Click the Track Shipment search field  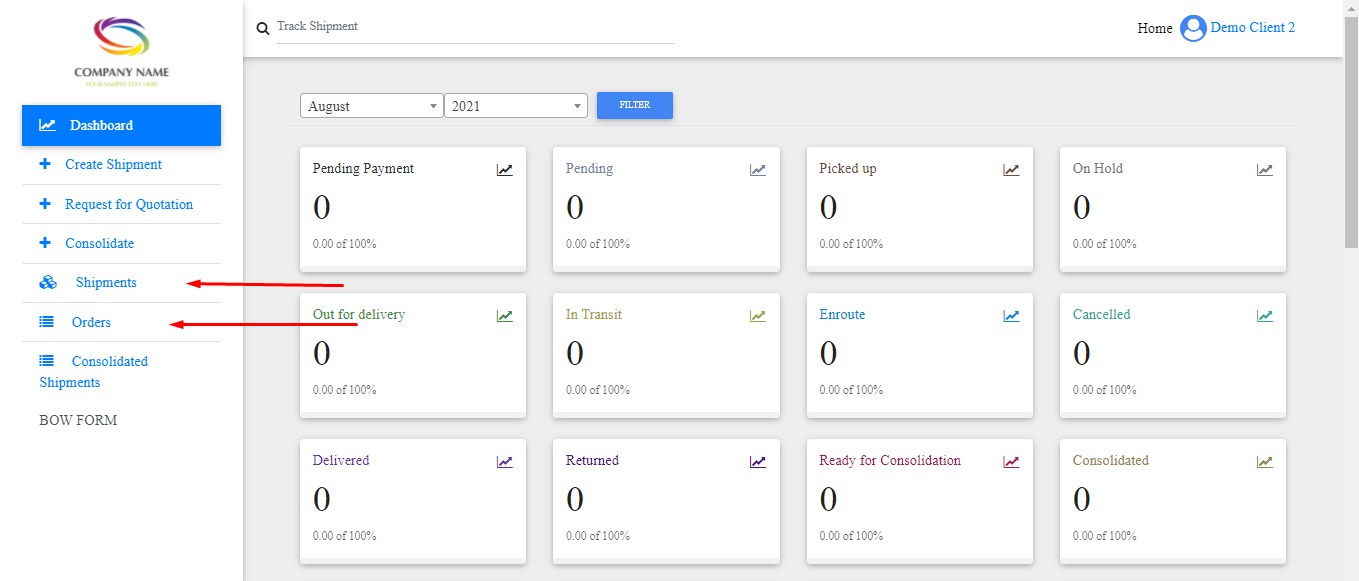tap(474, 27)
